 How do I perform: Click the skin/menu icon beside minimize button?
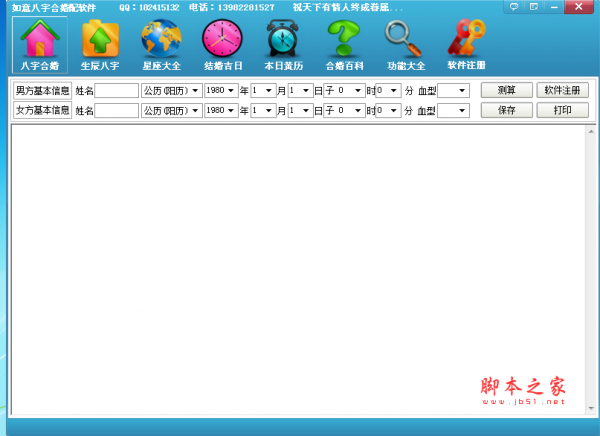[x=534, y=7]
